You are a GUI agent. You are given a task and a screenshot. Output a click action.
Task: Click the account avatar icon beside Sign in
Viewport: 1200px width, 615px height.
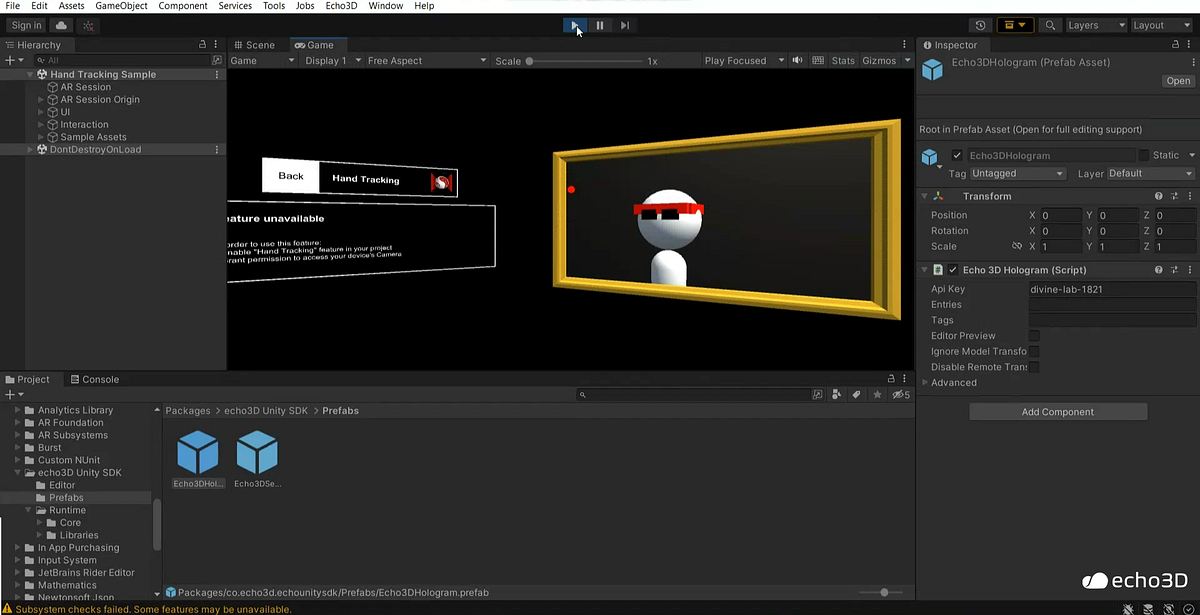pos(60,25)
